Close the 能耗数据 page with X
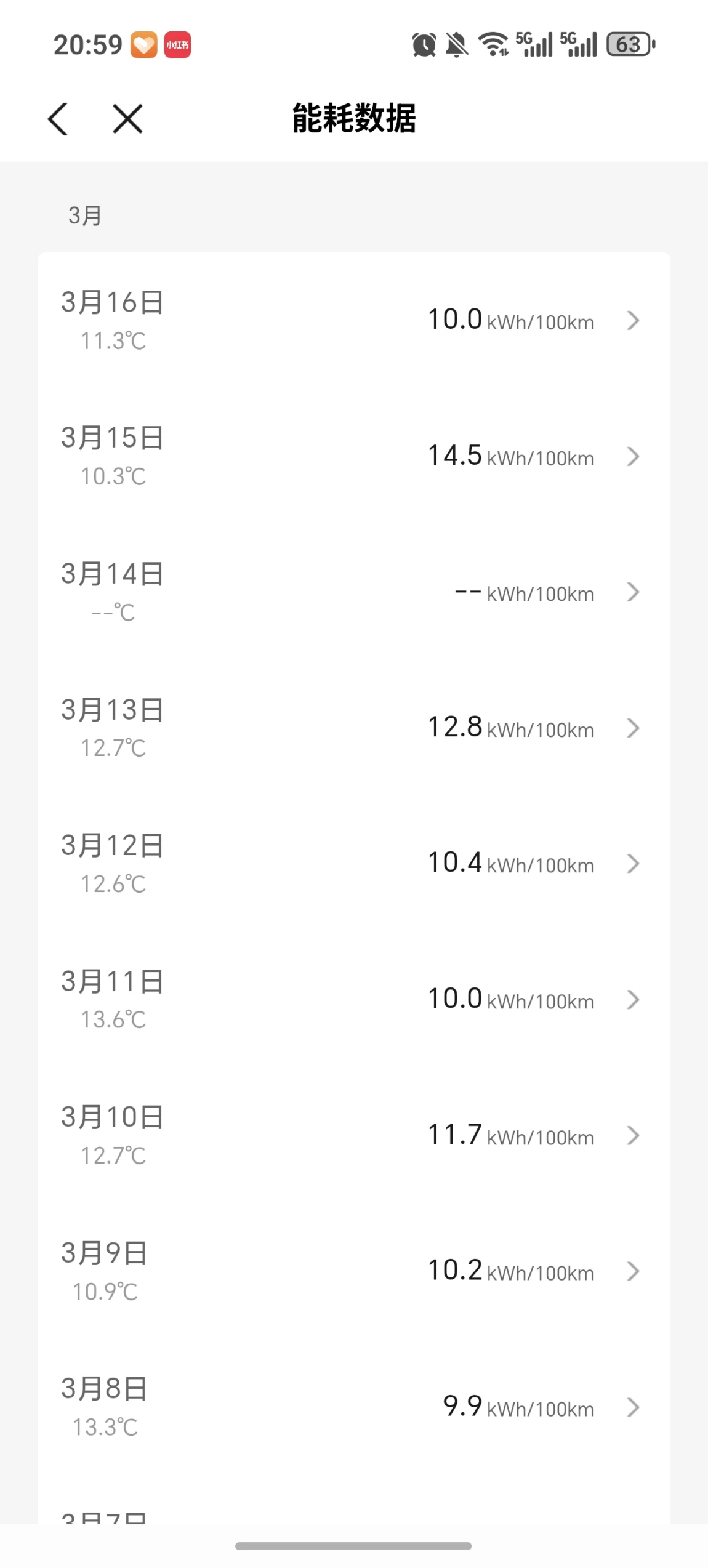 pos(128,119)
